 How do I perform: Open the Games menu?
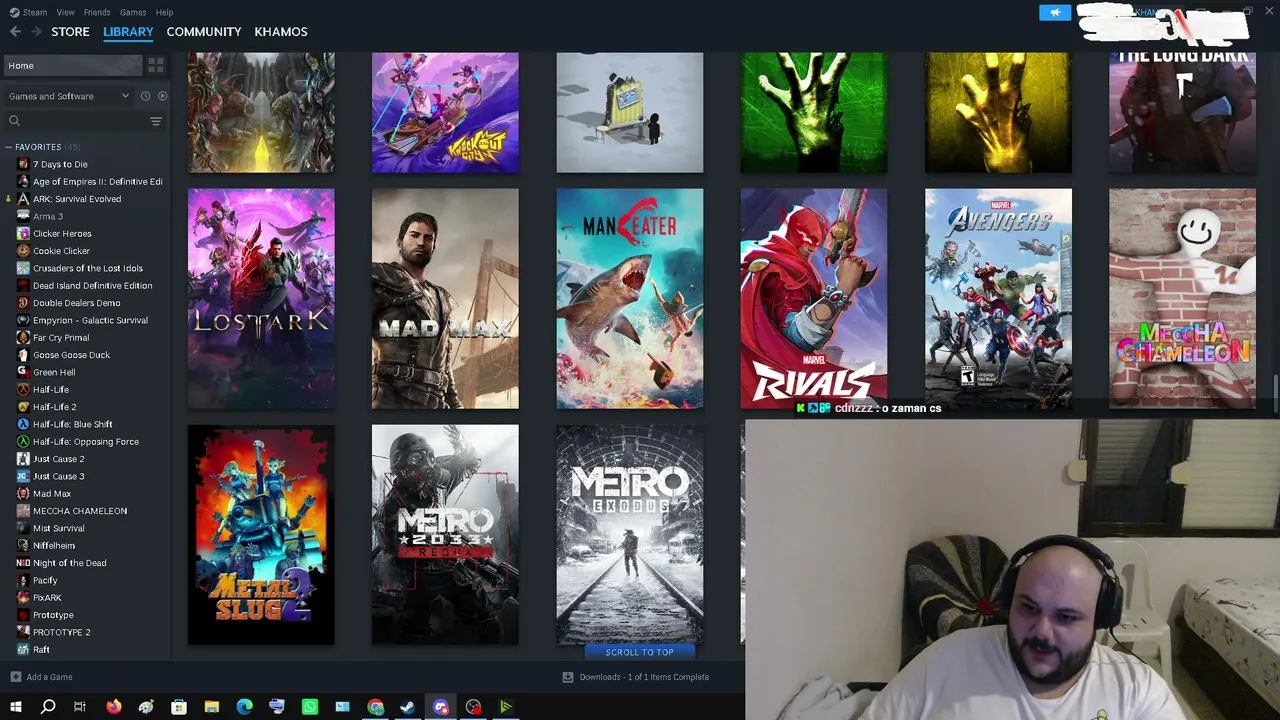click(133, 12)
